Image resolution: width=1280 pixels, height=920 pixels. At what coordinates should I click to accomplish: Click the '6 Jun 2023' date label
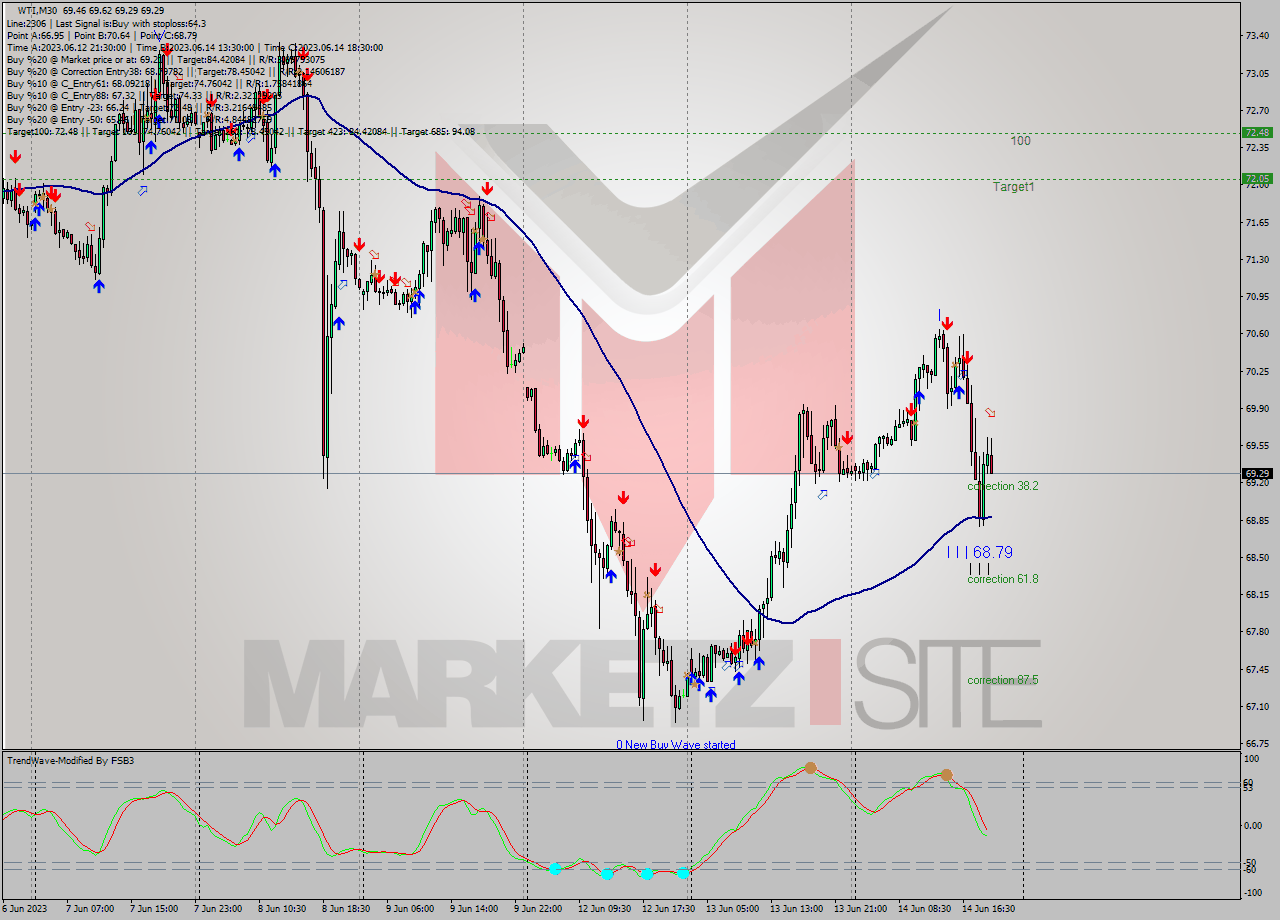[x=24, y=909]
